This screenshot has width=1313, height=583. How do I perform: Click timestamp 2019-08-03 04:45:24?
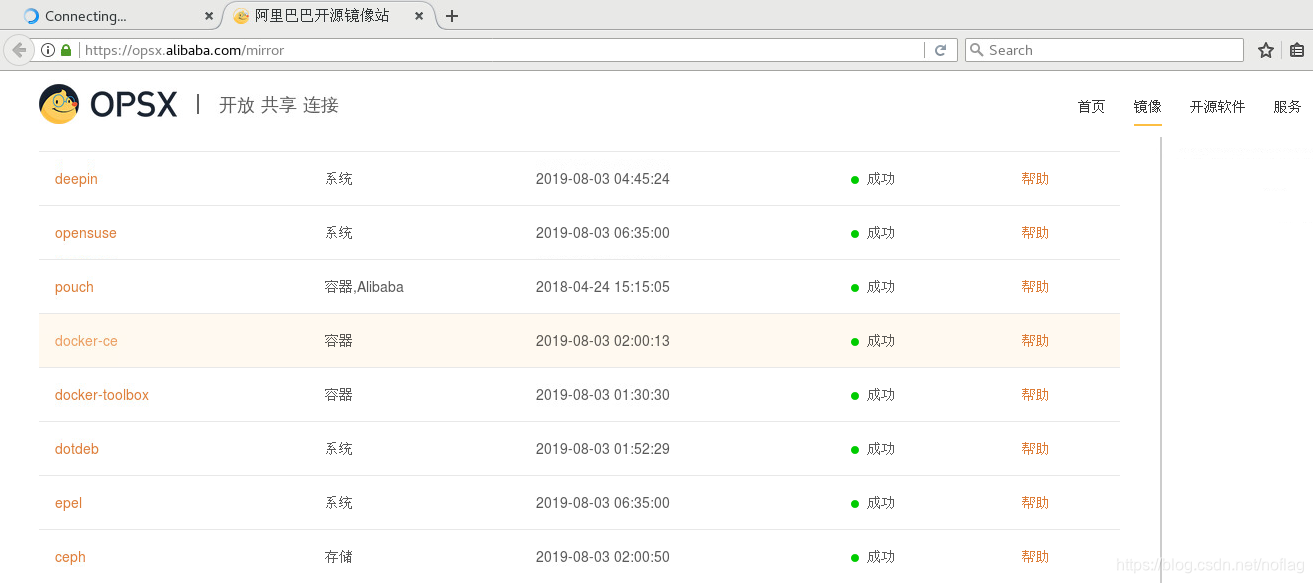[x=603, y=179]
